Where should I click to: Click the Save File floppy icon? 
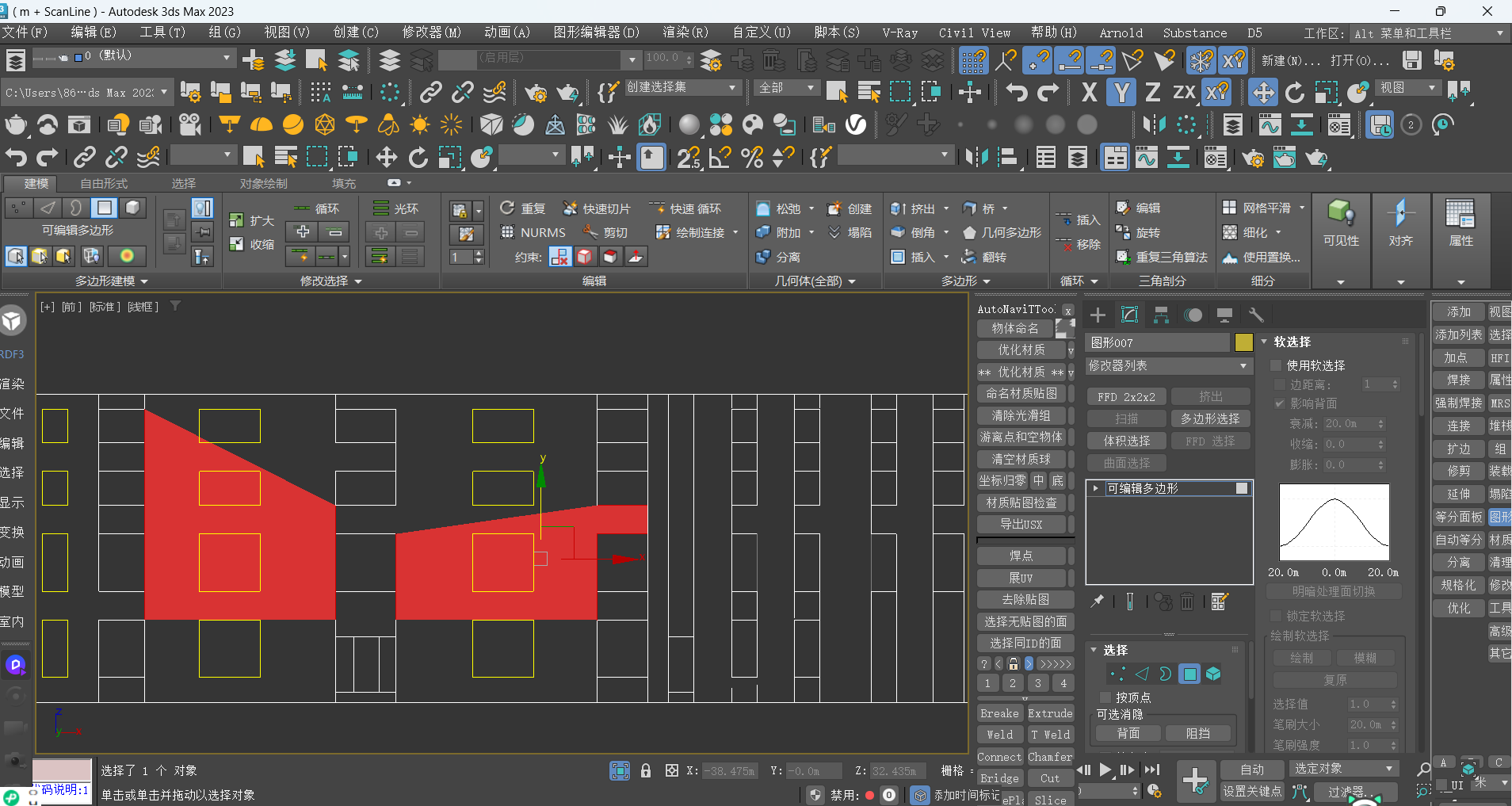[x=1411, y=59]
